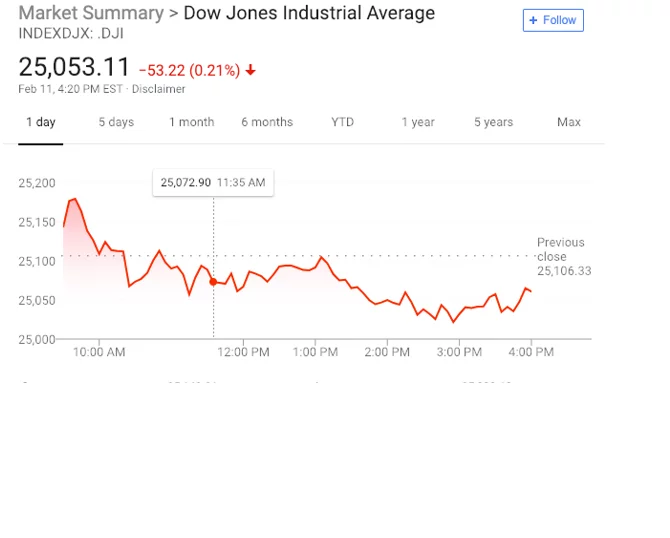Click the 4:00 PM axis label
Viewport: 670px width, 538px height.
tap(531, 352)
